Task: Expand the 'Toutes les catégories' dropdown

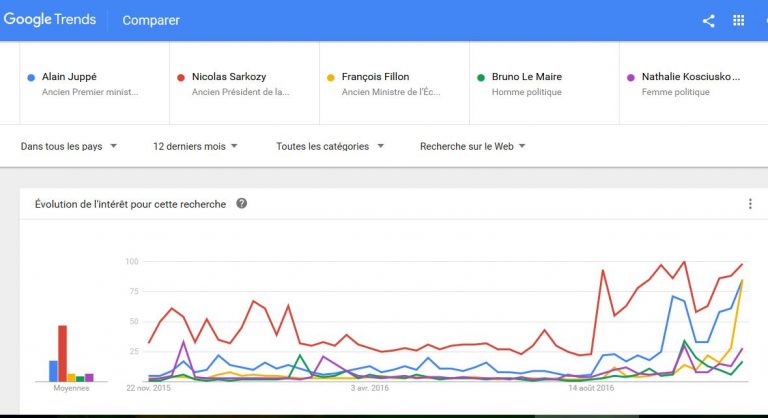Action: [330, 146]
